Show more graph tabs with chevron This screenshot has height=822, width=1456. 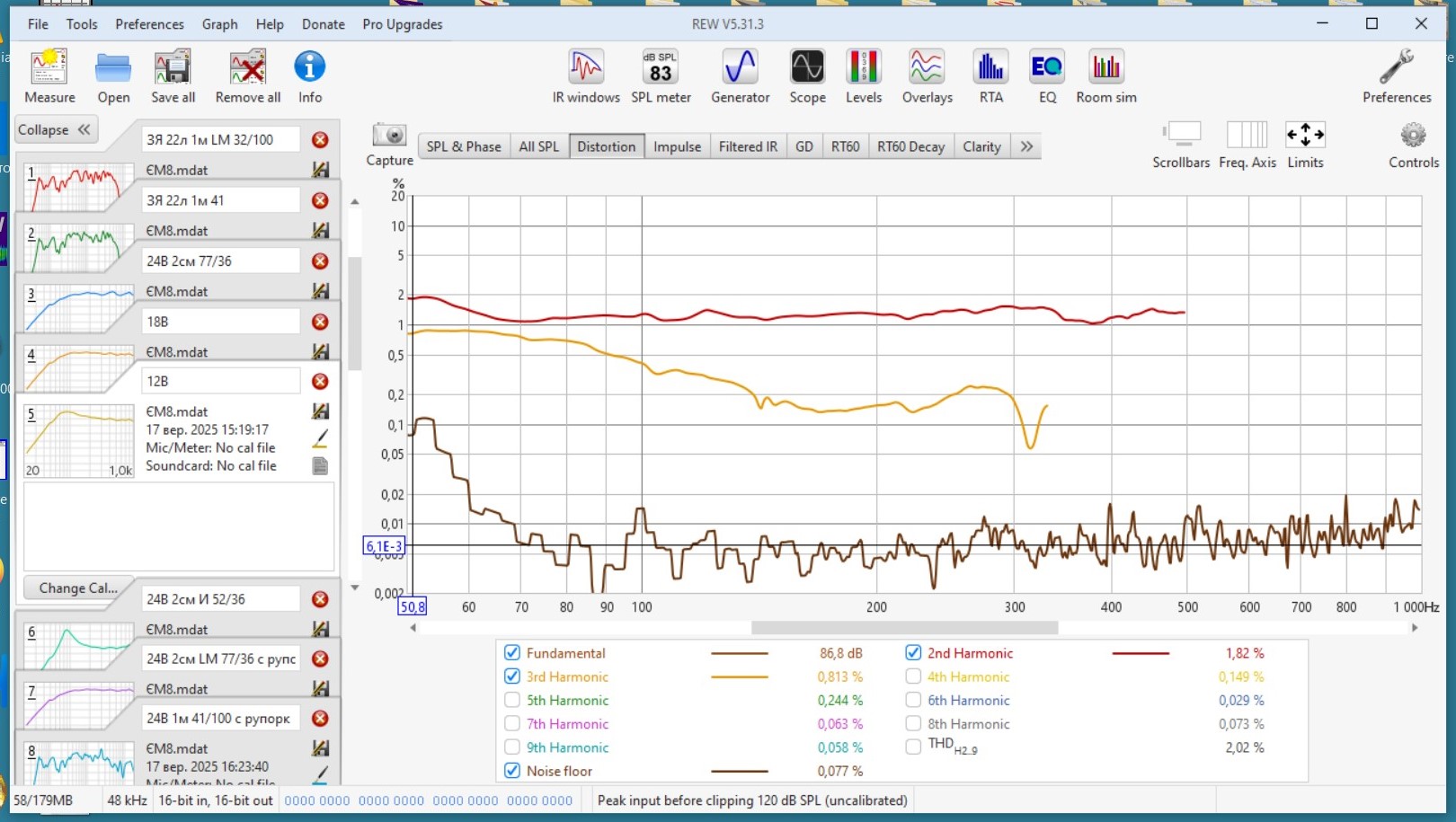coord(1026,146)
